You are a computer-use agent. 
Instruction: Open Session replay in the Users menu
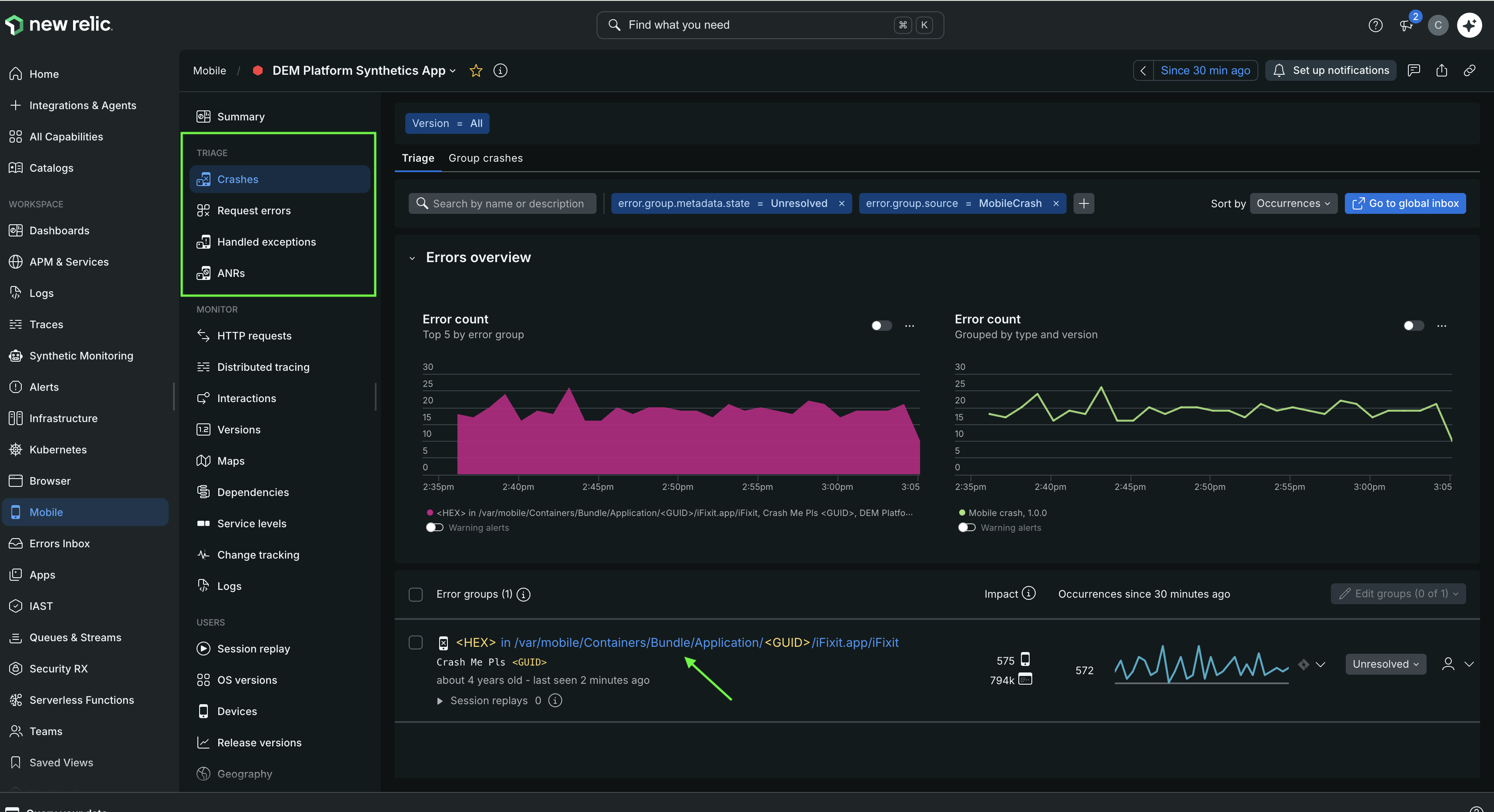tap(280, 649)
